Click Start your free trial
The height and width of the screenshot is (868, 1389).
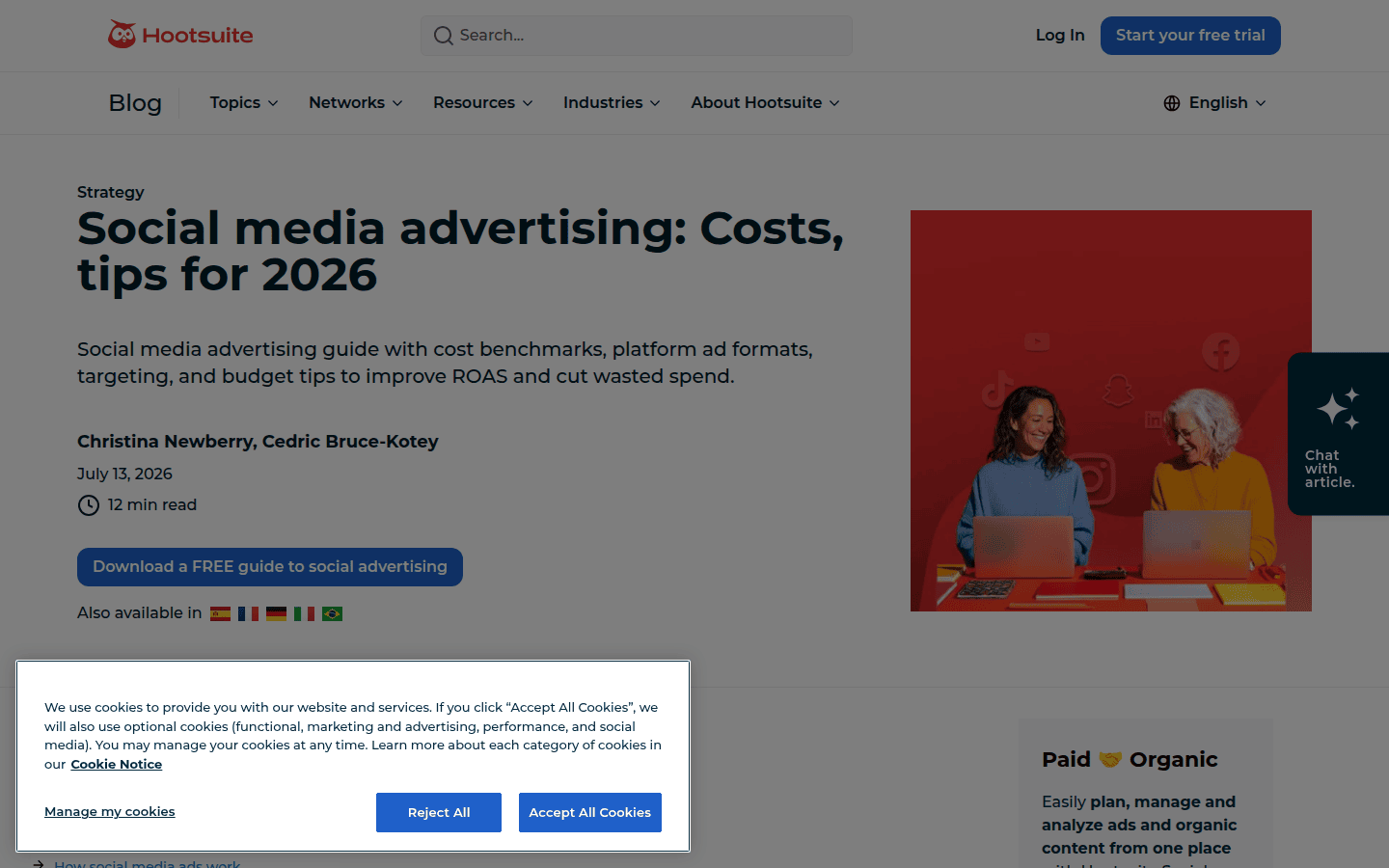[1190, 36]
